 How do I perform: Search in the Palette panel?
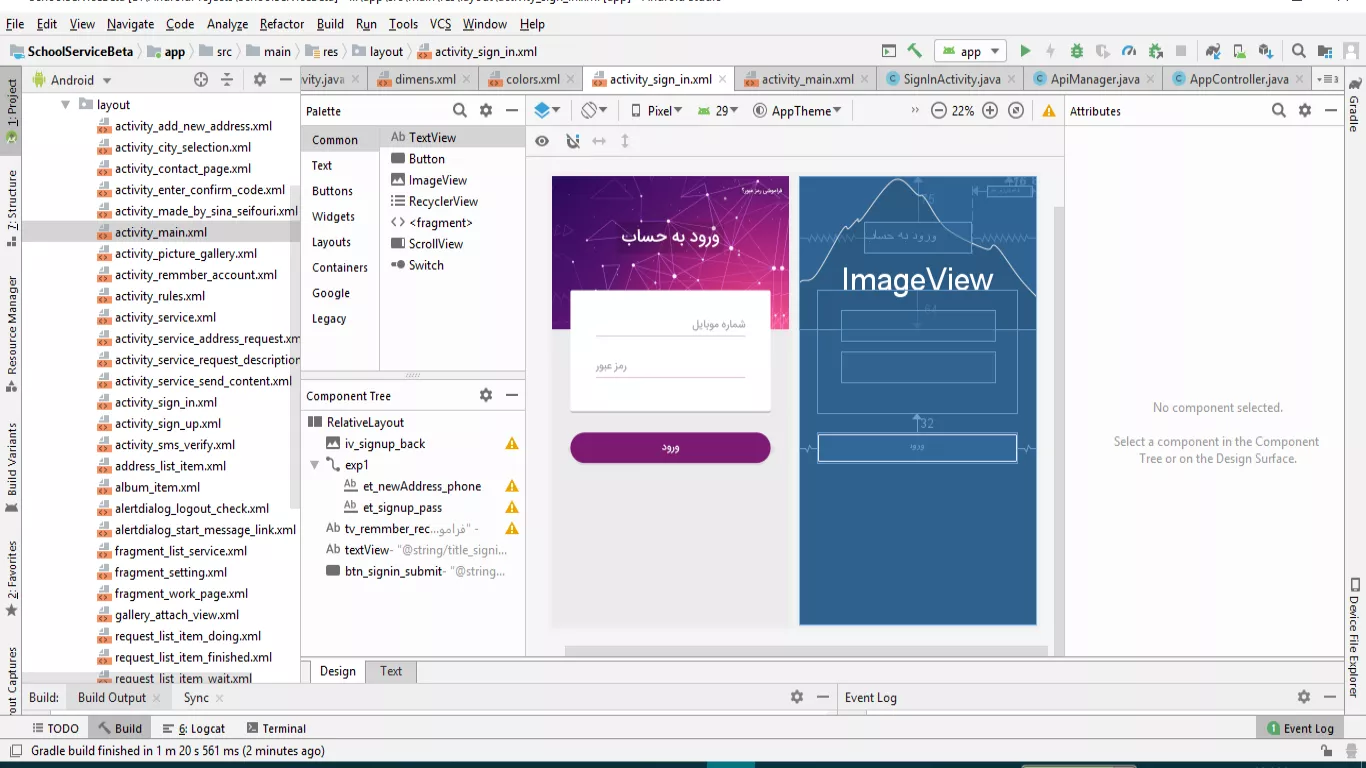click(x=460, y=111)
